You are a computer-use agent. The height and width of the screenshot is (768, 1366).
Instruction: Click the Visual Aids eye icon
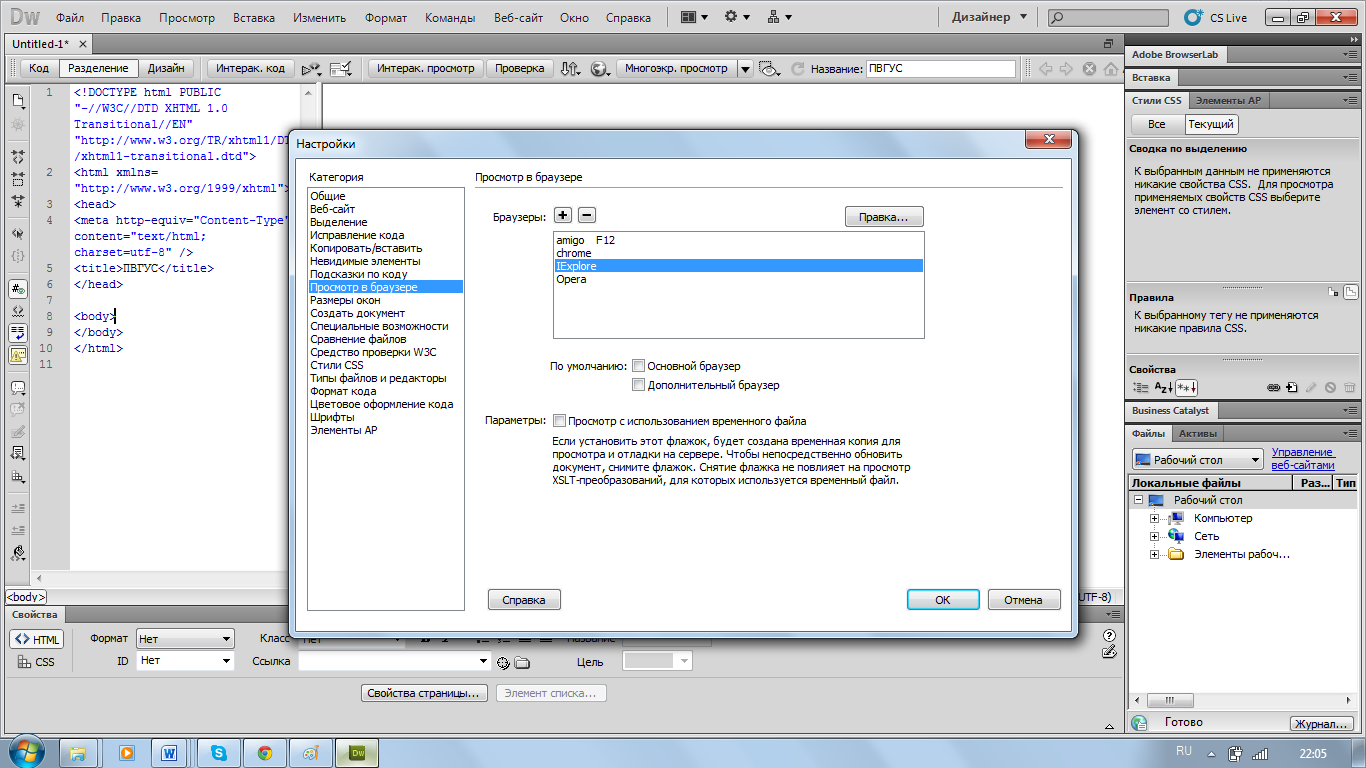click(x=769, y=68)
